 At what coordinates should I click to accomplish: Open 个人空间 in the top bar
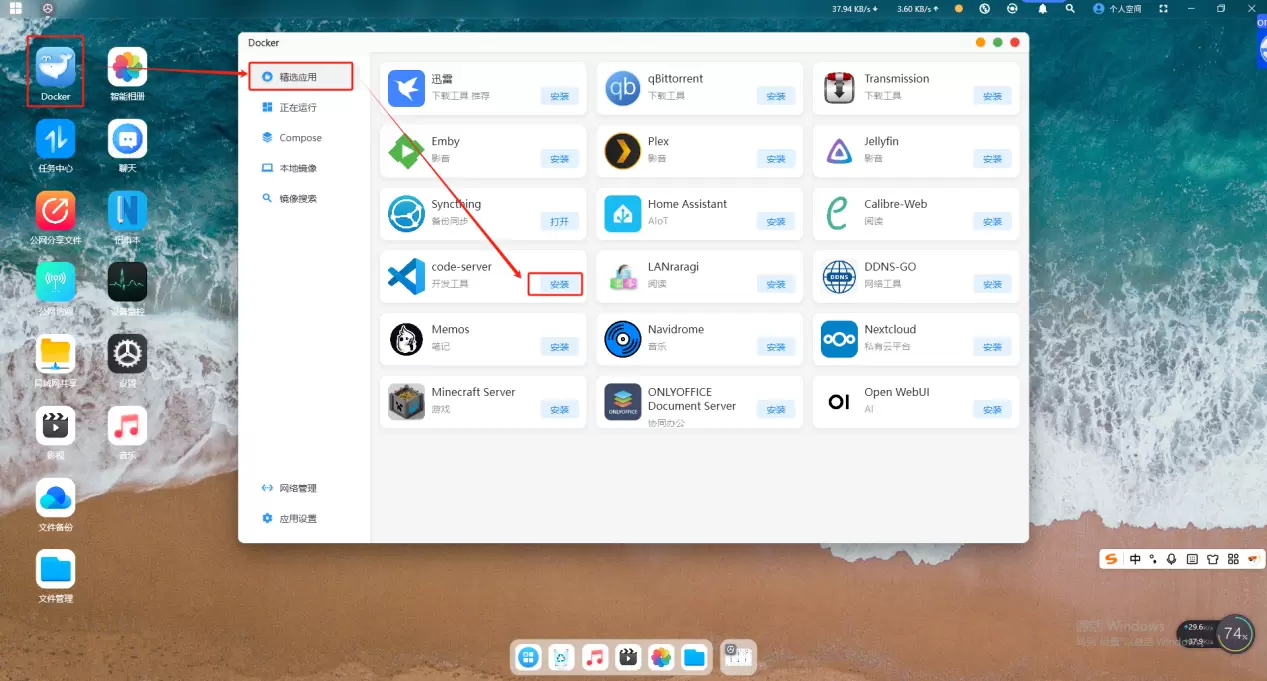(x=1117, y=9)
